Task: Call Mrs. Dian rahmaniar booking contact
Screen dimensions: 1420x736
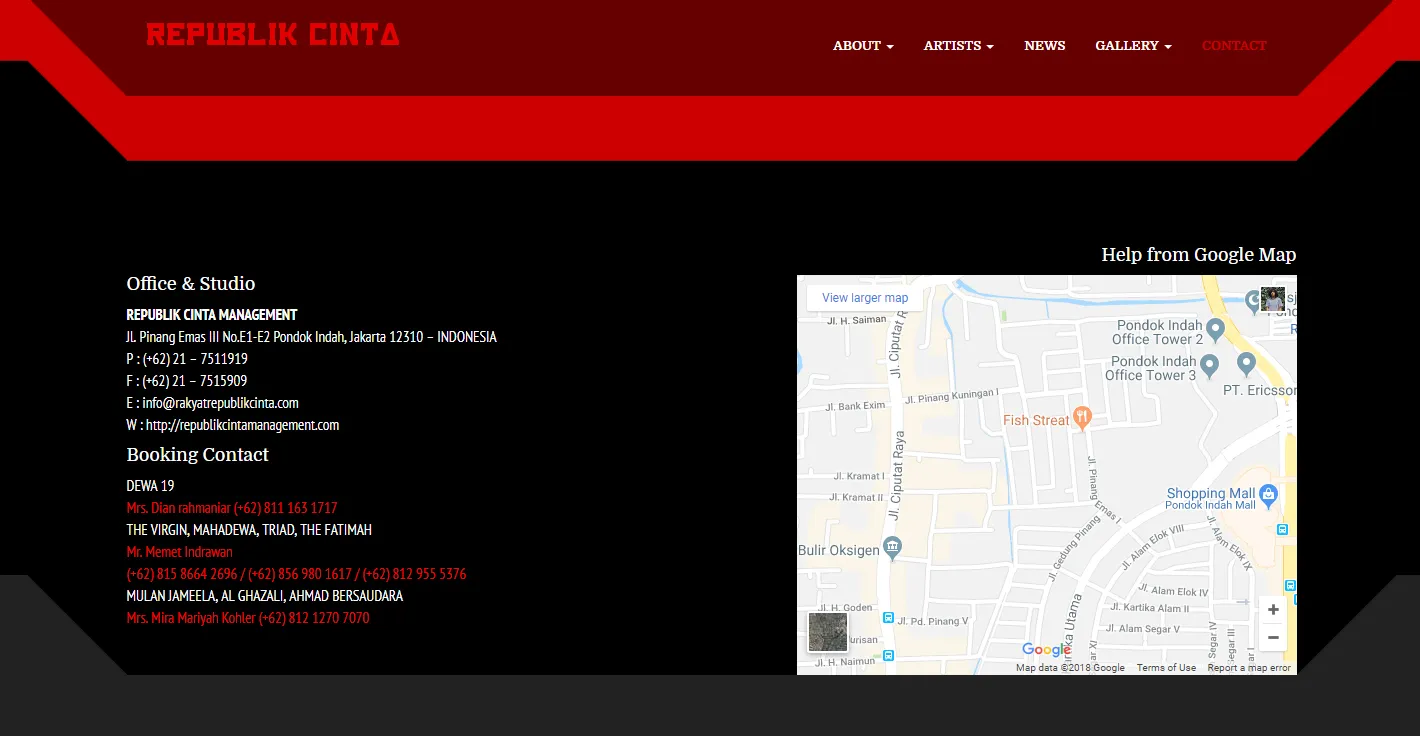Action: (232, 508)
